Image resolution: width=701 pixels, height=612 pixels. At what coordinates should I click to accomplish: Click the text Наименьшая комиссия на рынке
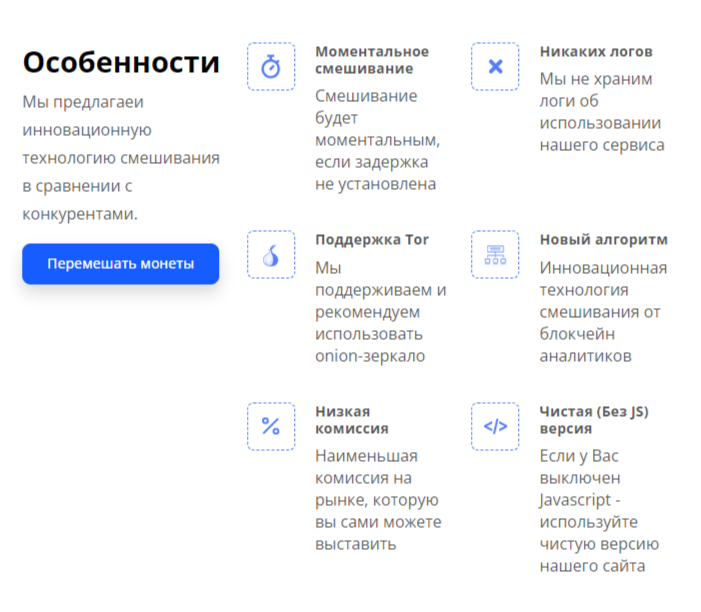tap(378, 500)
